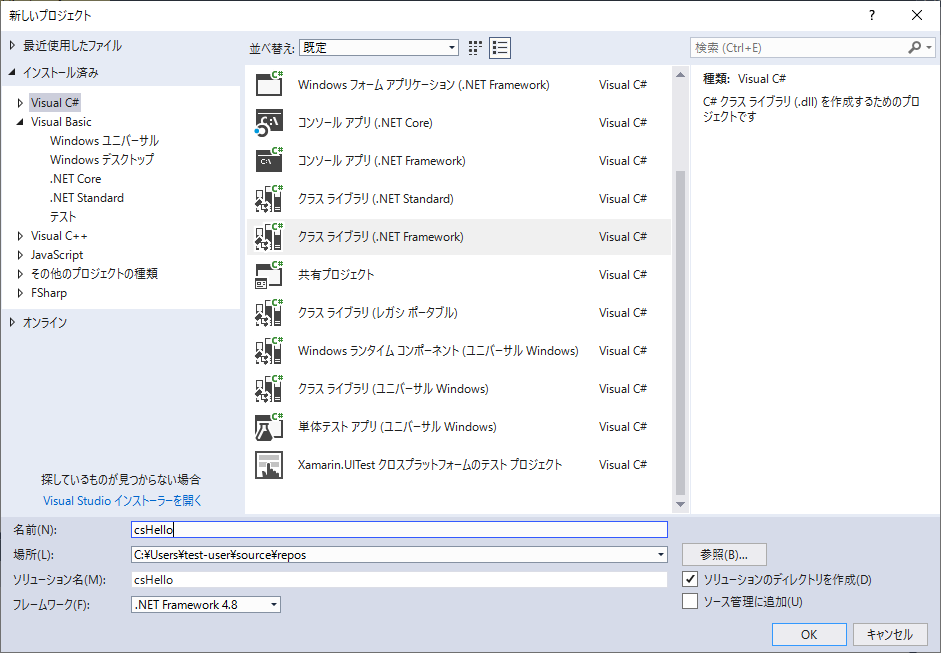Toggle ソリューションのディレクトリを作成 checkbox
Viewport: 941px width, 653px height.
tap(690, 579)
